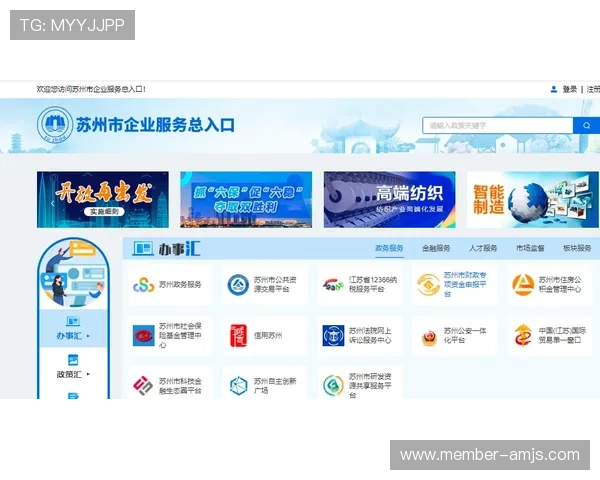The width and height of the screenshot is (600, 480).
Task: Open 苏州市研发资源共享服务平台 icon
Action: point(333,385)
